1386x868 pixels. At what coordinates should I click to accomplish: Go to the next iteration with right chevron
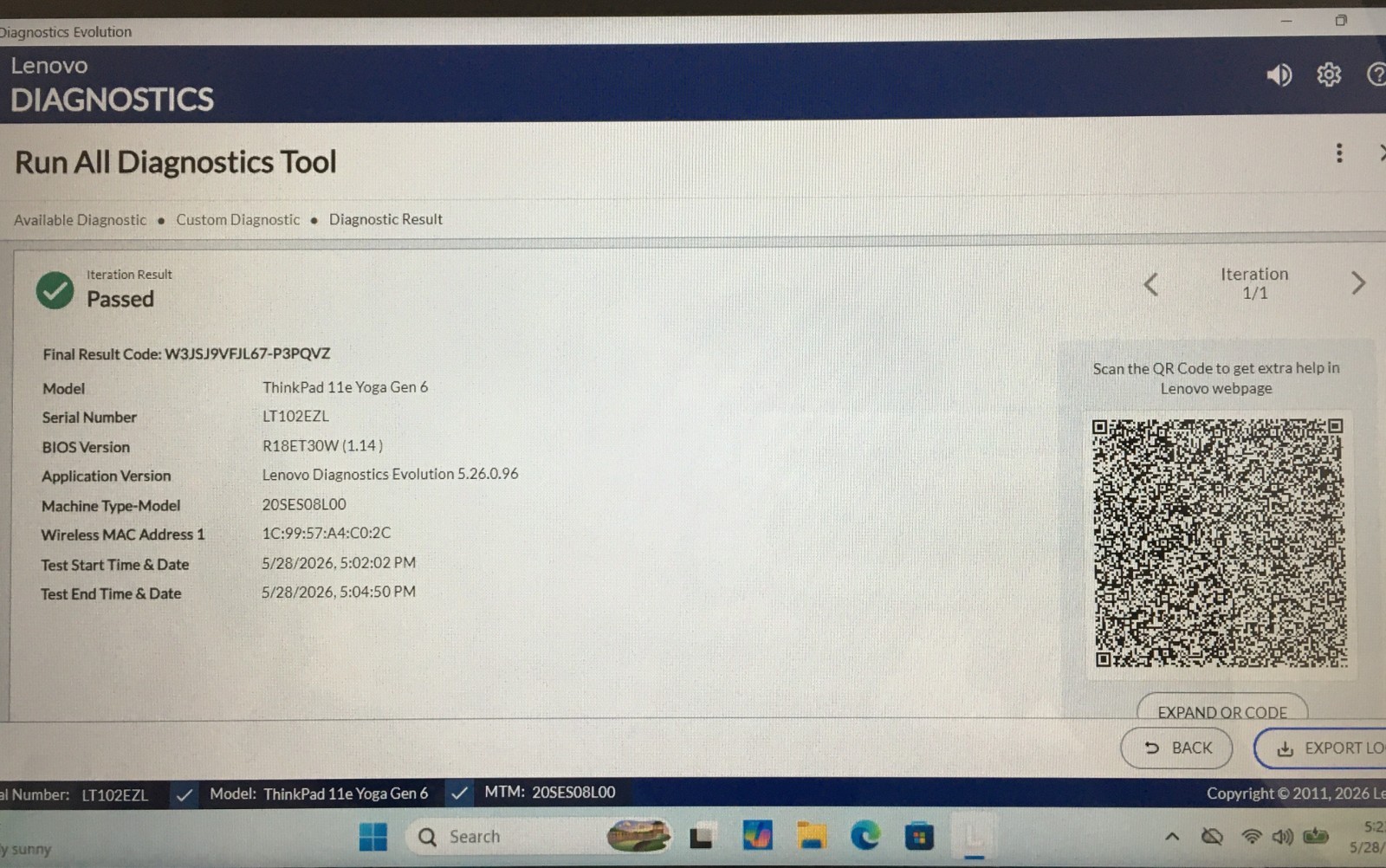coord(1357,282)
